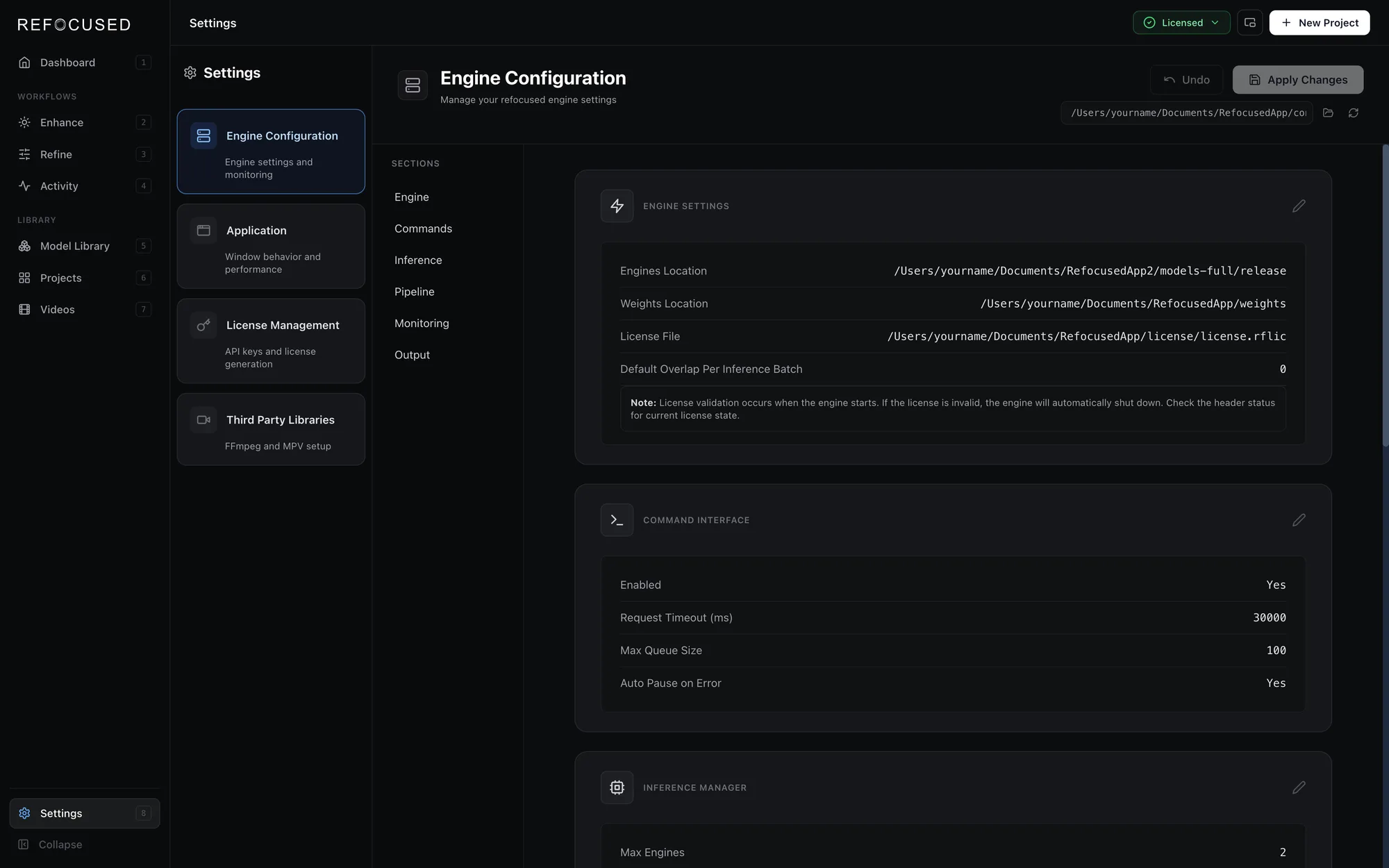Click the reload config icon
This screenshot has height=868, width=1389.
click(x=1354, y=112)
